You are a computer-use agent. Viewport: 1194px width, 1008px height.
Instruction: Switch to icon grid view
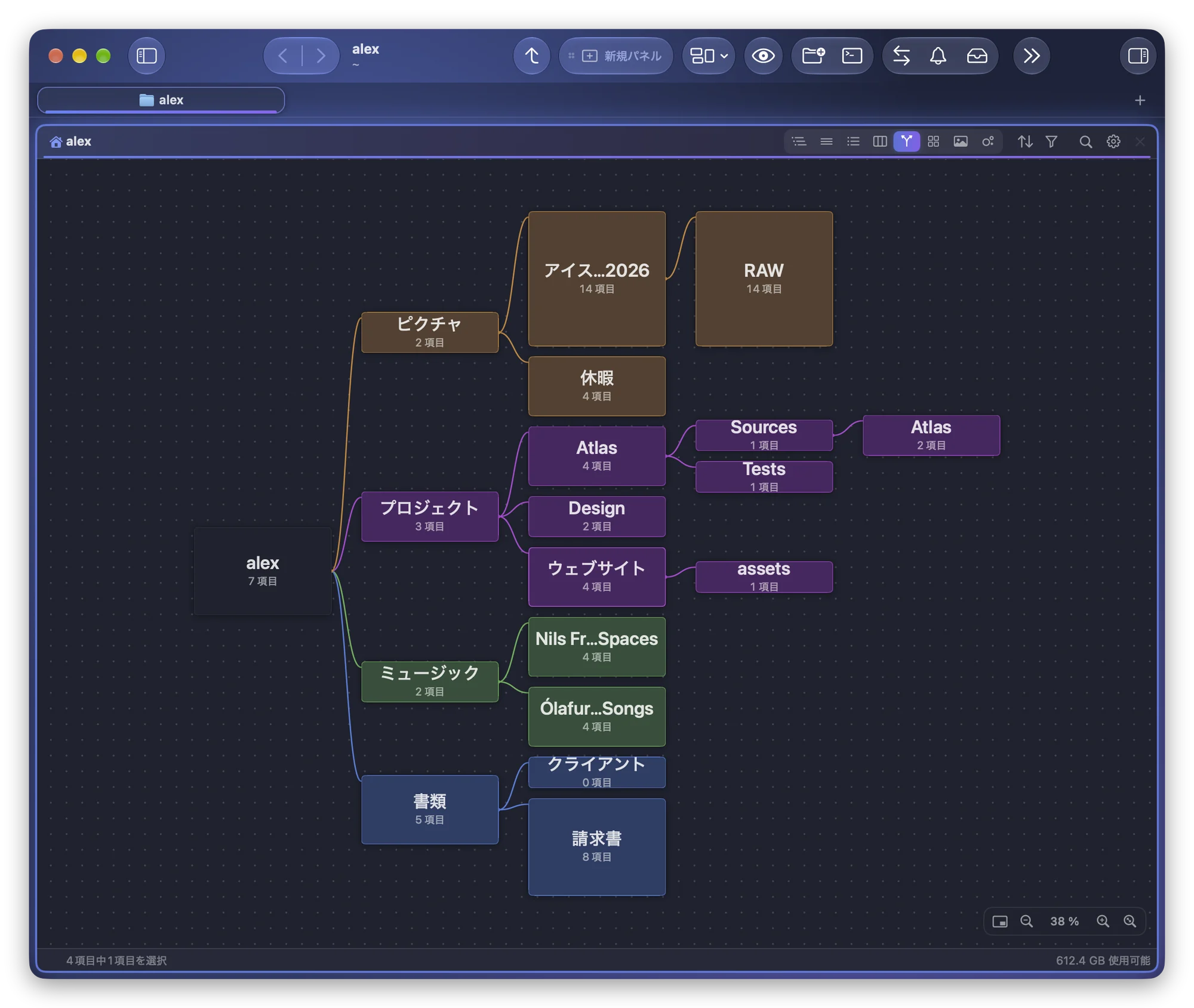click(933, 141)
